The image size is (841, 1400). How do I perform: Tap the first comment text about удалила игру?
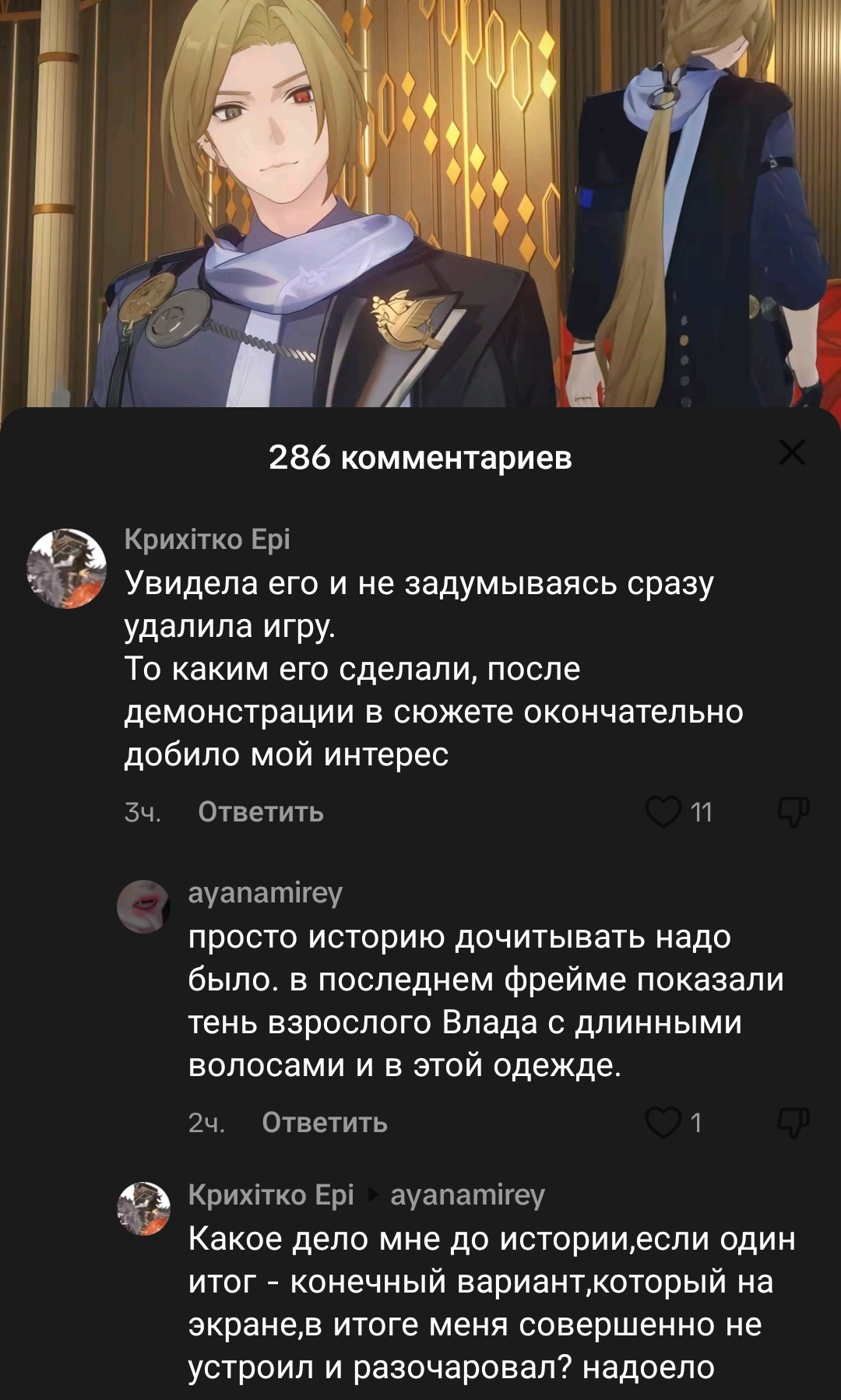434,669
